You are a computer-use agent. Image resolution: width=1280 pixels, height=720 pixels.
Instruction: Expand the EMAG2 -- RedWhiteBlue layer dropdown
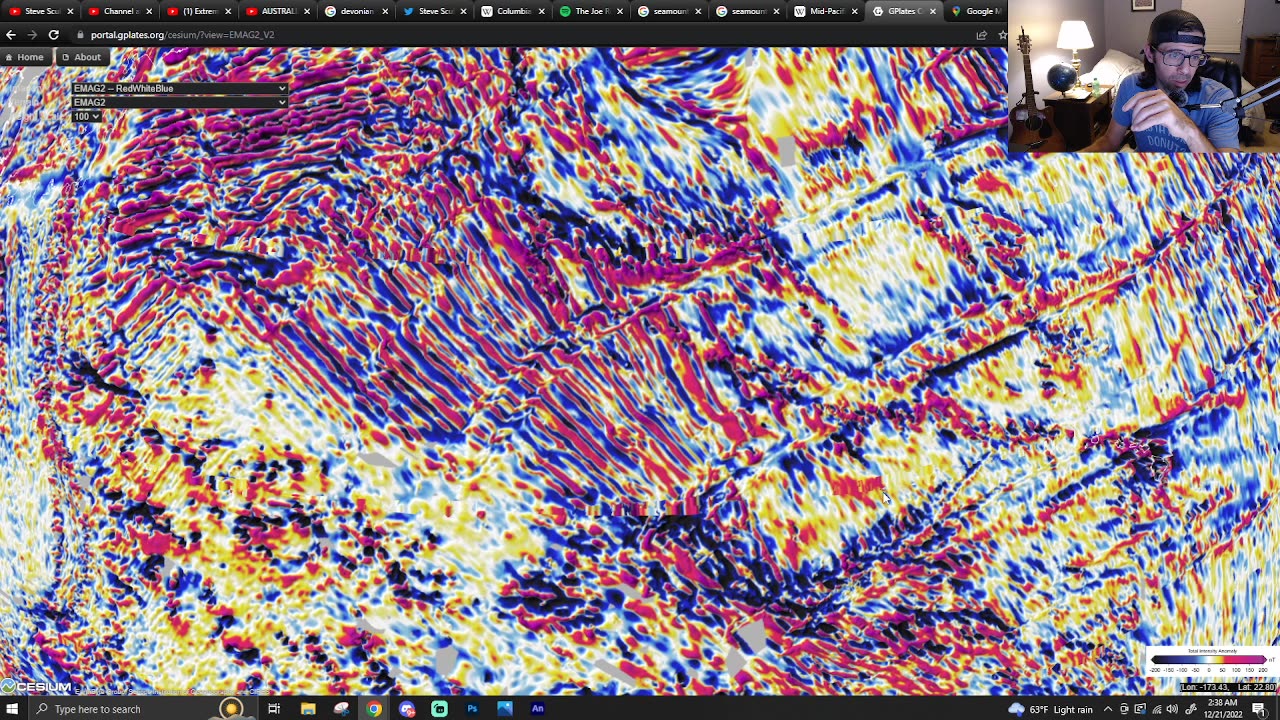(x=180, y=89)
